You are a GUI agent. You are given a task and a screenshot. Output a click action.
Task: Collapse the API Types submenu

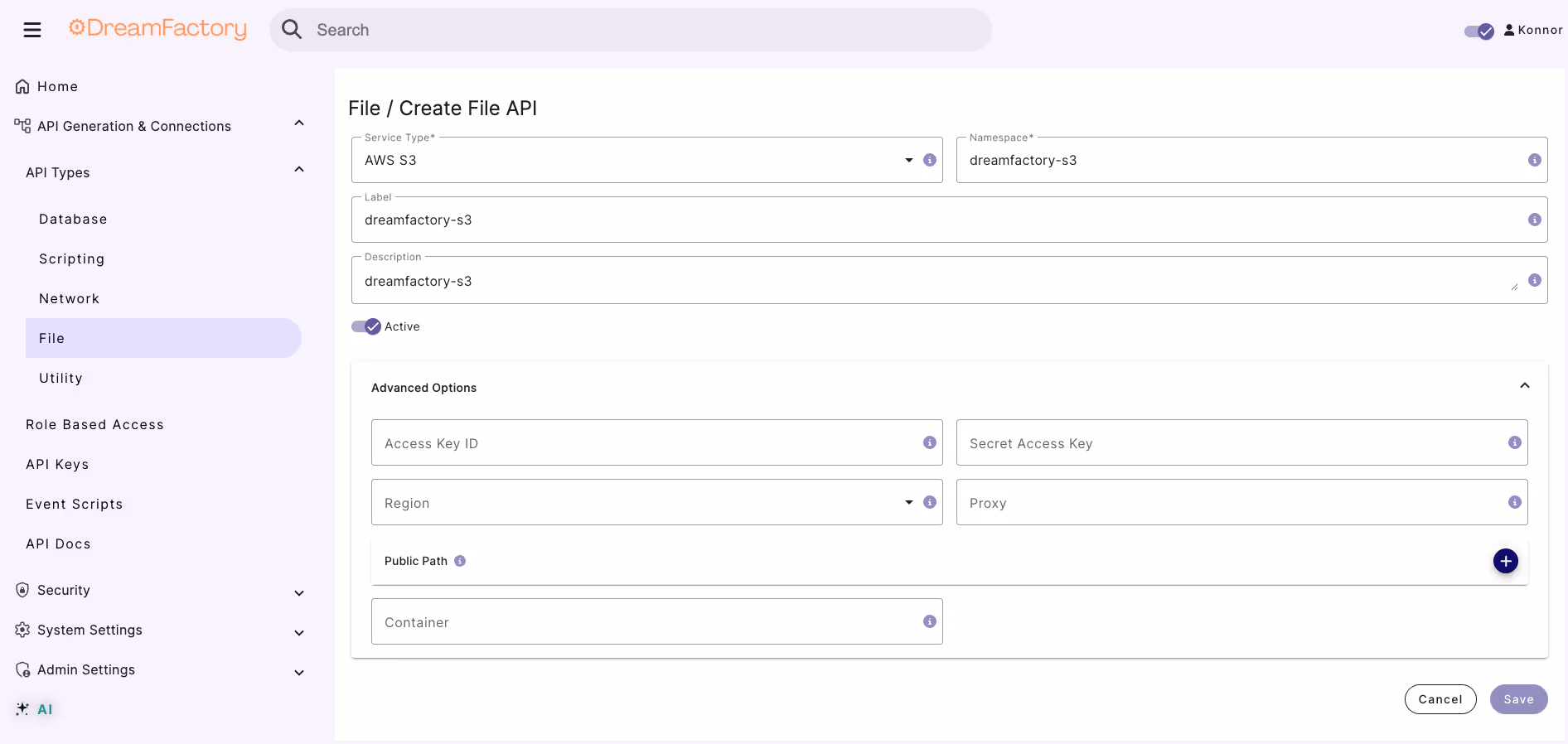pyautogui.click(x=299, y=170)
